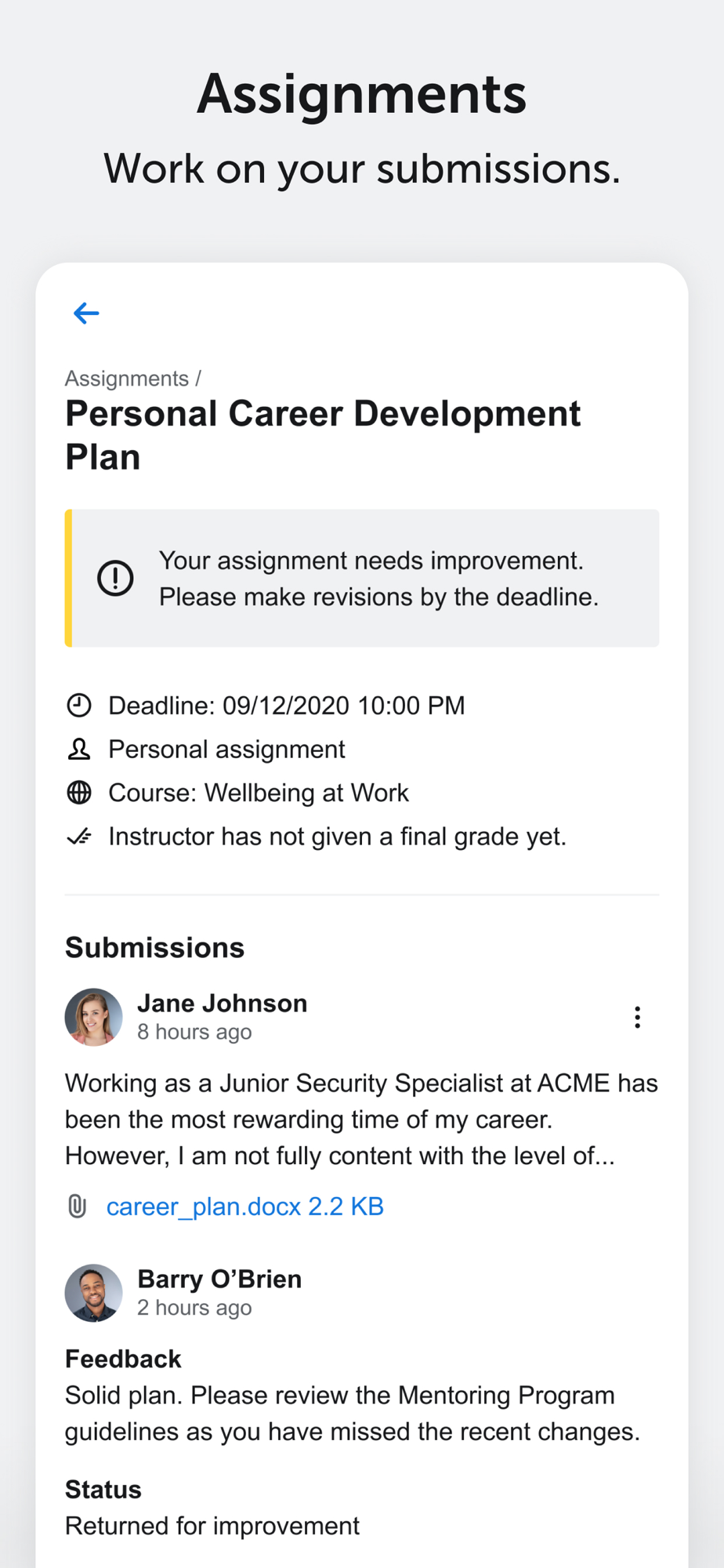Click the Submissions section heading
Viewport: 724px width, 1568px height.
[x=154, y=948]
